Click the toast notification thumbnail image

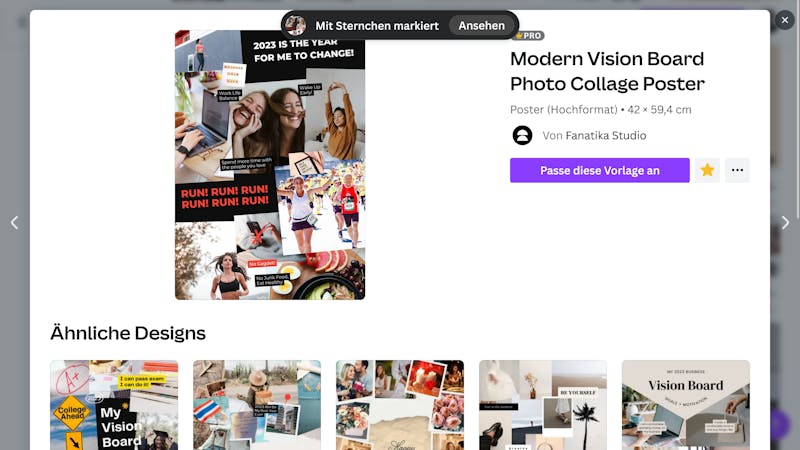[295, 26]
